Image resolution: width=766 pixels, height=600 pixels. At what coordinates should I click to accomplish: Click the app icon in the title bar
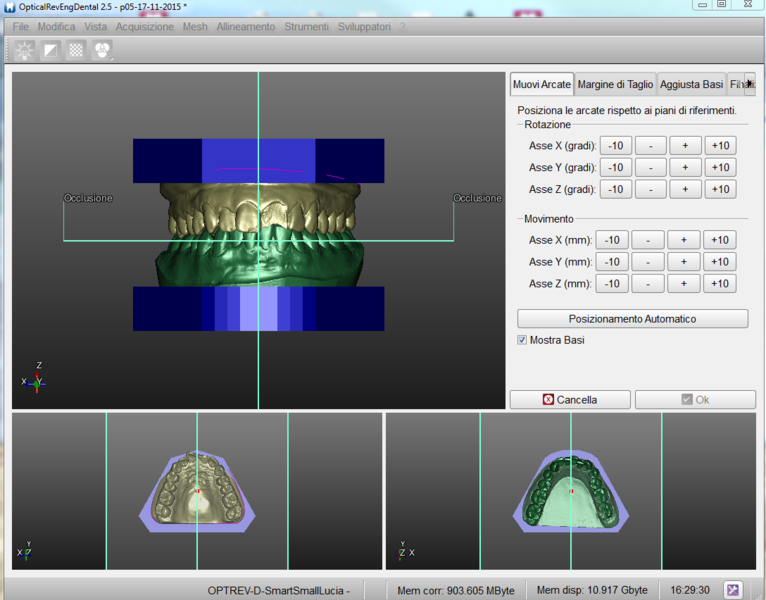tap(9, 6)
